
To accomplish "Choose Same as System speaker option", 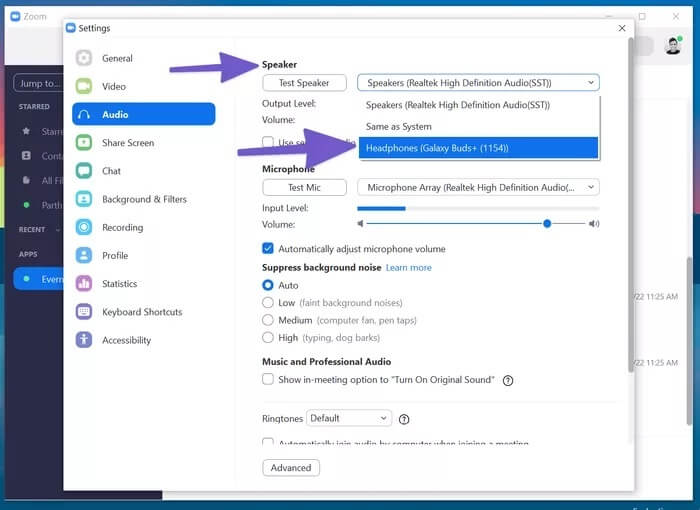I will pos(479,126).
